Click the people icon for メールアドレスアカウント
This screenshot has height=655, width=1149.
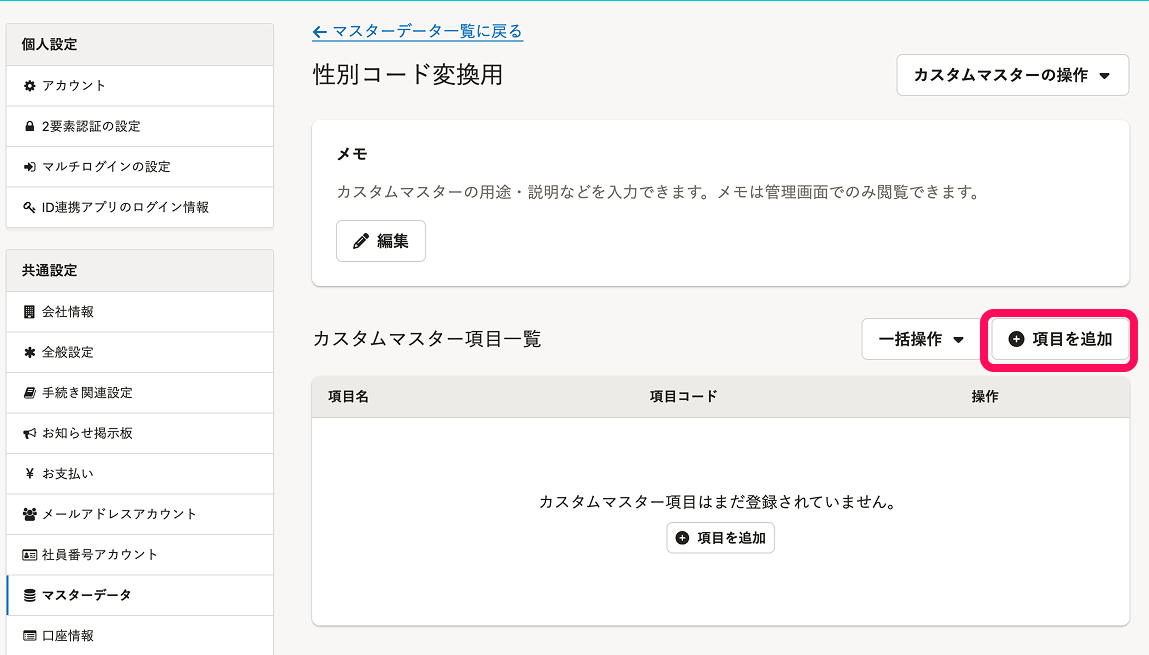[30, 514]
